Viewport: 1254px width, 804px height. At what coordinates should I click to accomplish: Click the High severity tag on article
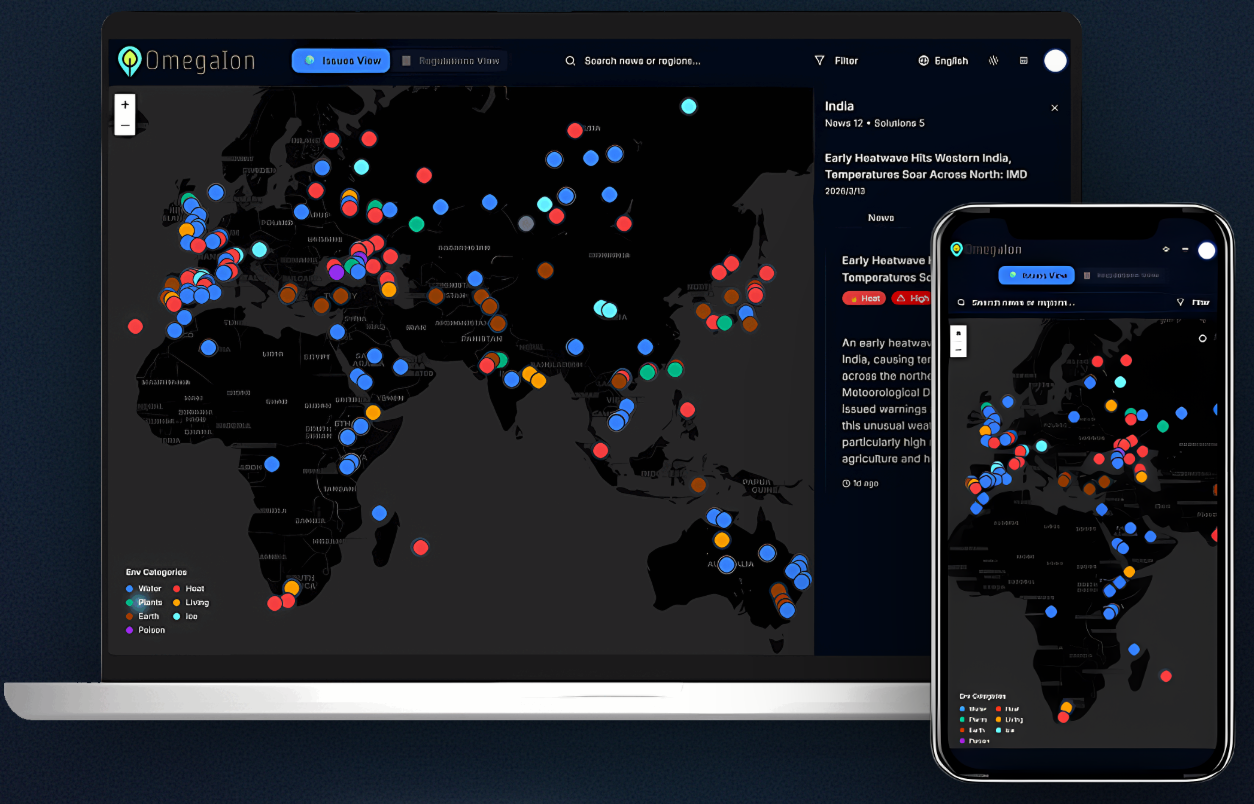(x=911, y=298)
